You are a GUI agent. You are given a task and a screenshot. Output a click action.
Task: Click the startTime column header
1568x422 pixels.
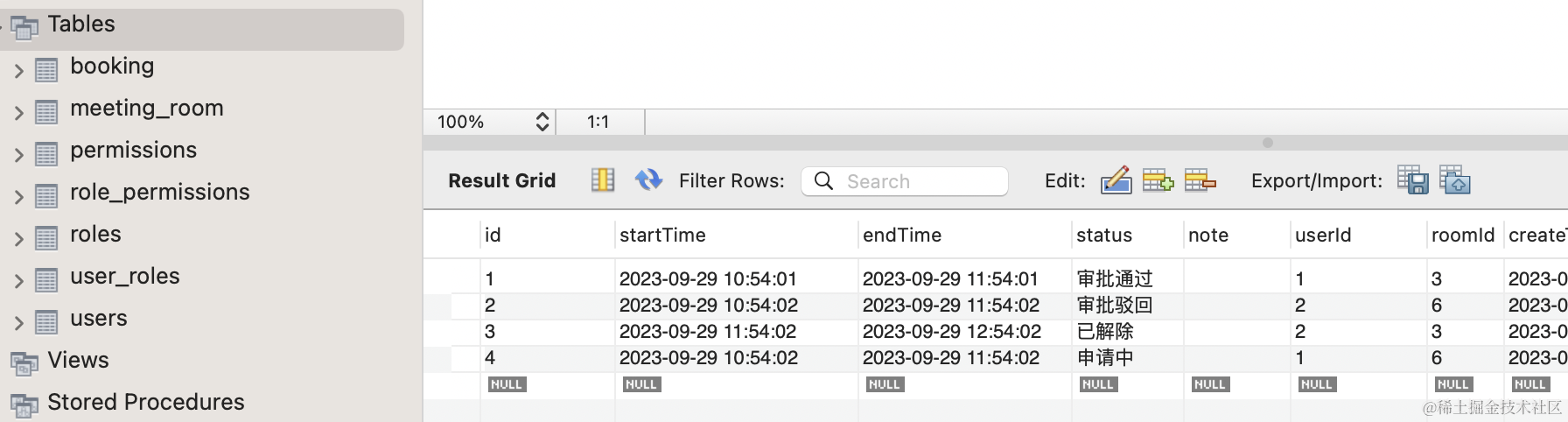662,235
